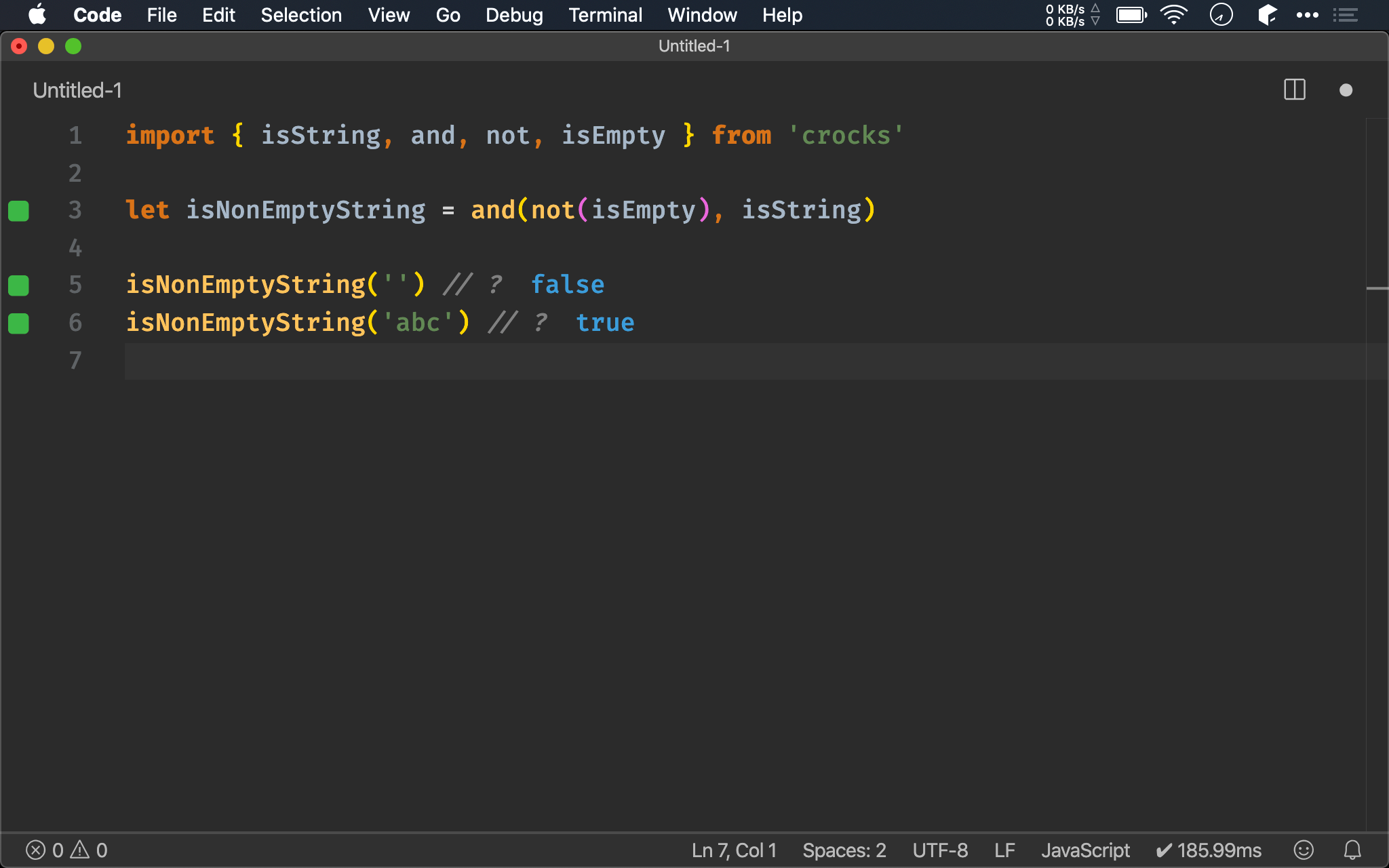Open the Wi-Fi status menu

click(x=1173, y=15)
